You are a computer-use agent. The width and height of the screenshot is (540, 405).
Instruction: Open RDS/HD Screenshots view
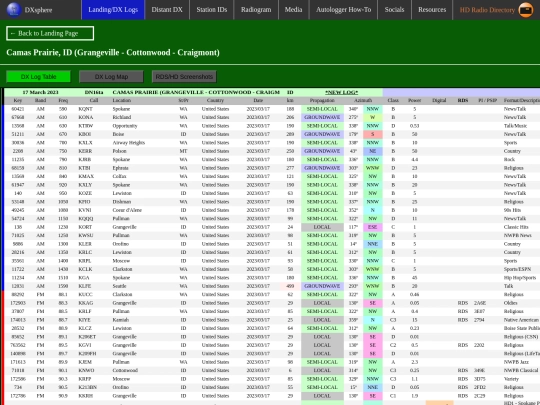(184, 76)
